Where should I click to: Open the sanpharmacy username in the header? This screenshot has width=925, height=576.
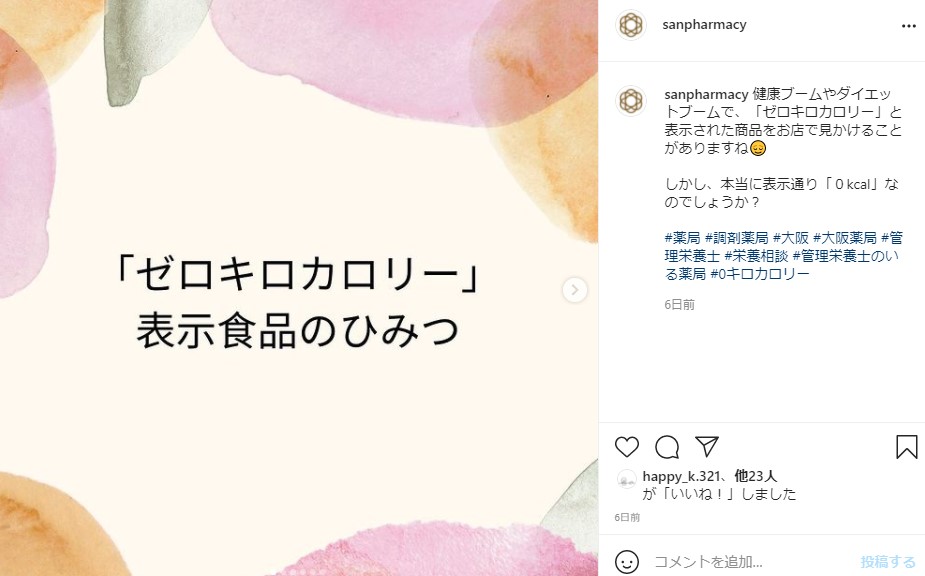(x=704, y=25)
